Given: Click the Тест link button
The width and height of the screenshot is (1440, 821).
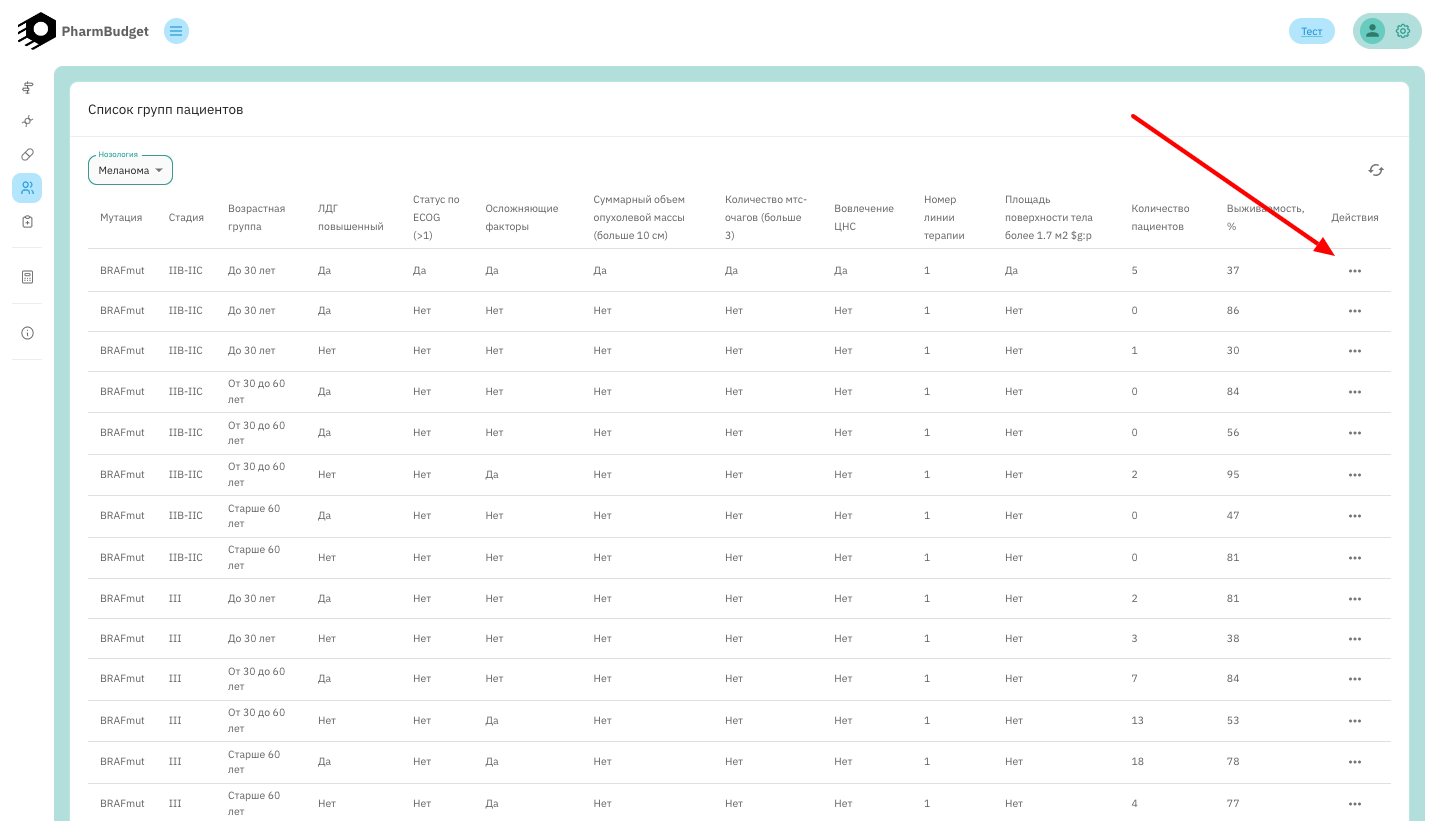Looking at the screenshot, I should 1311,31.
